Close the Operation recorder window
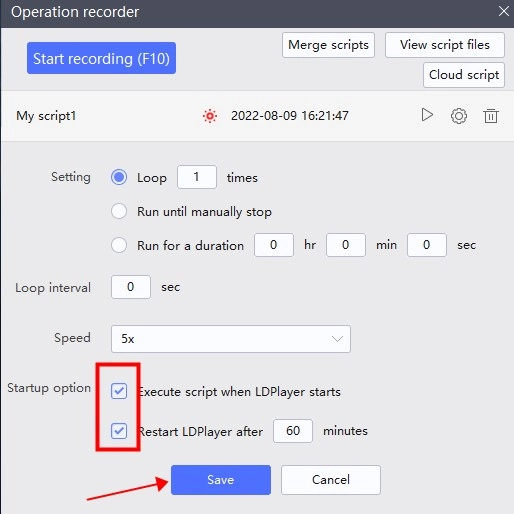 click(504, 11)
